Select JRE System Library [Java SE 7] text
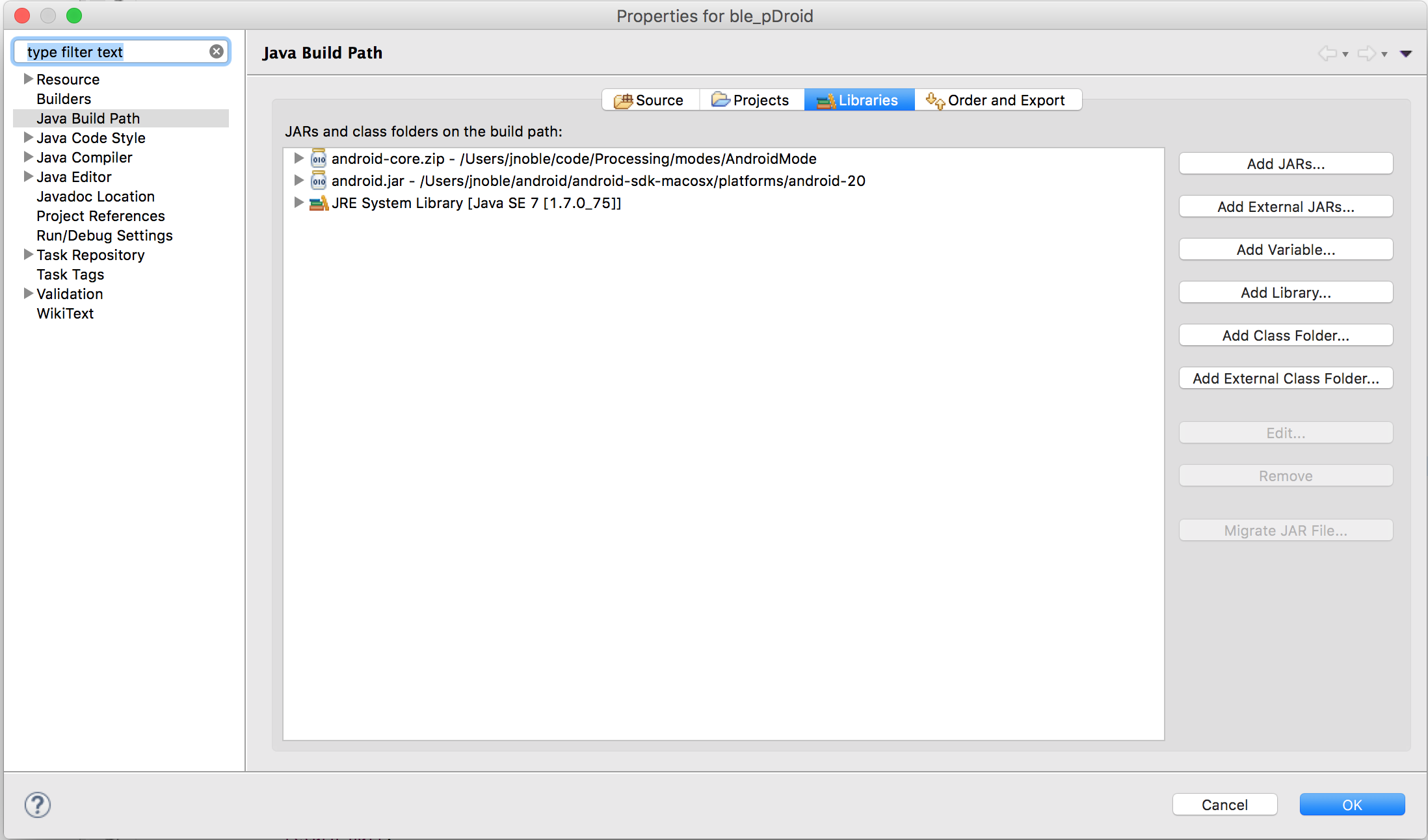 click(x=477, y=203)
